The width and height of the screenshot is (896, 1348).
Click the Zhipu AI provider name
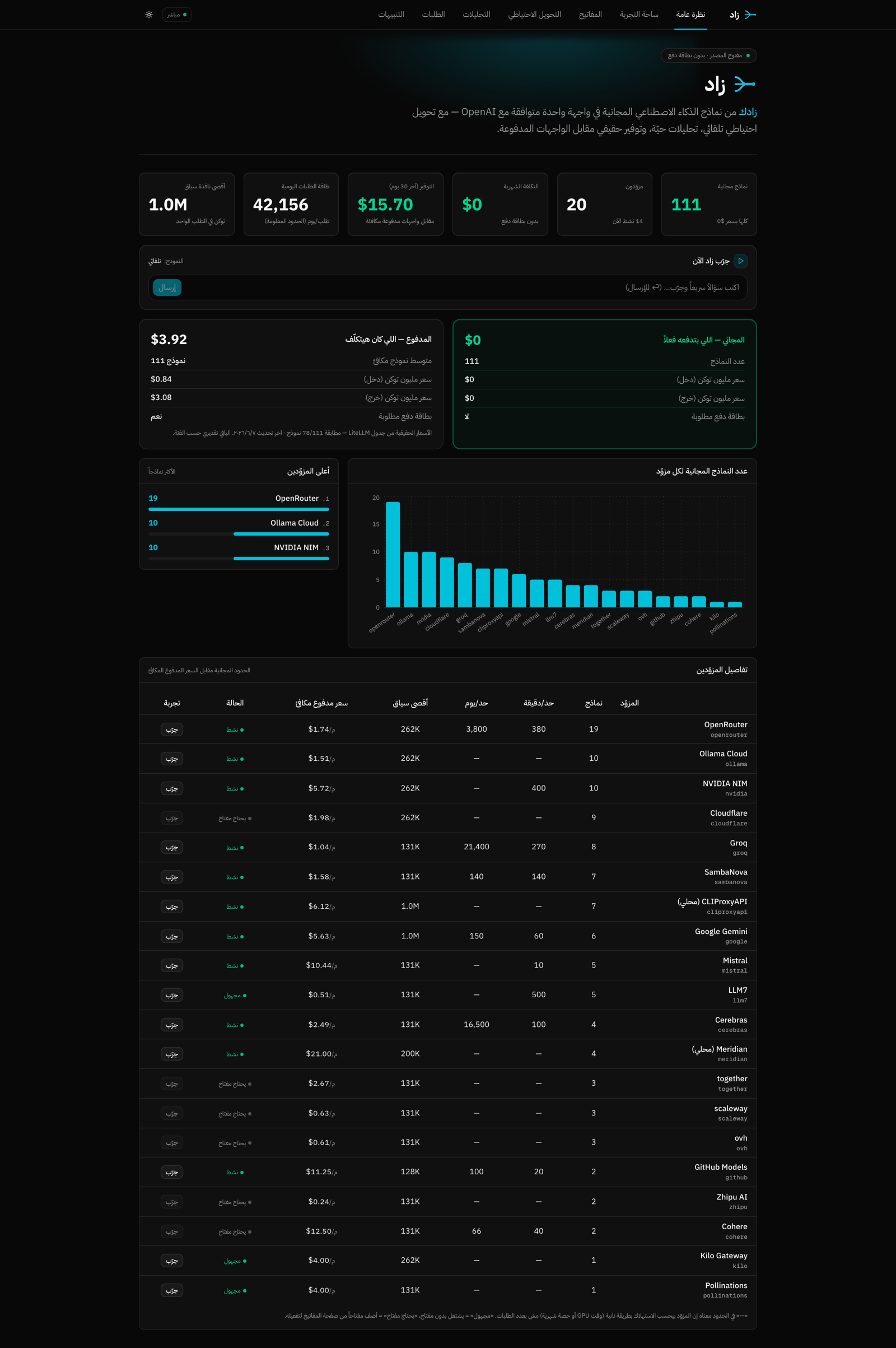(731, 1197)
